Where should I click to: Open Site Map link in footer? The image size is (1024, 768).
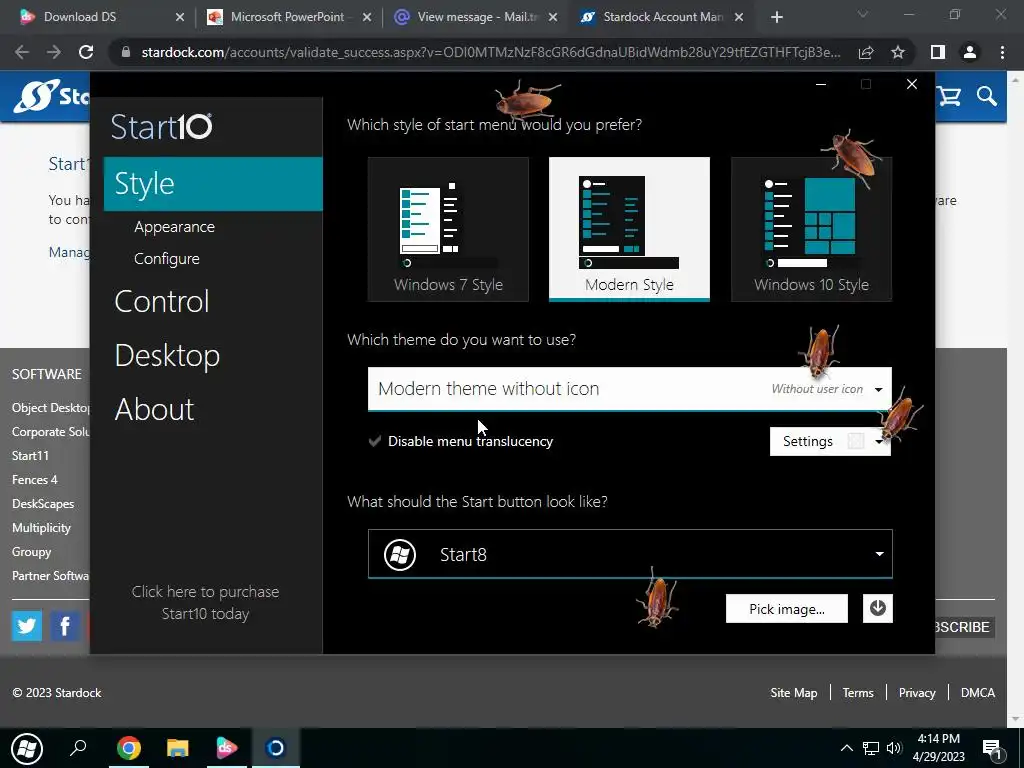click(793, 693)
